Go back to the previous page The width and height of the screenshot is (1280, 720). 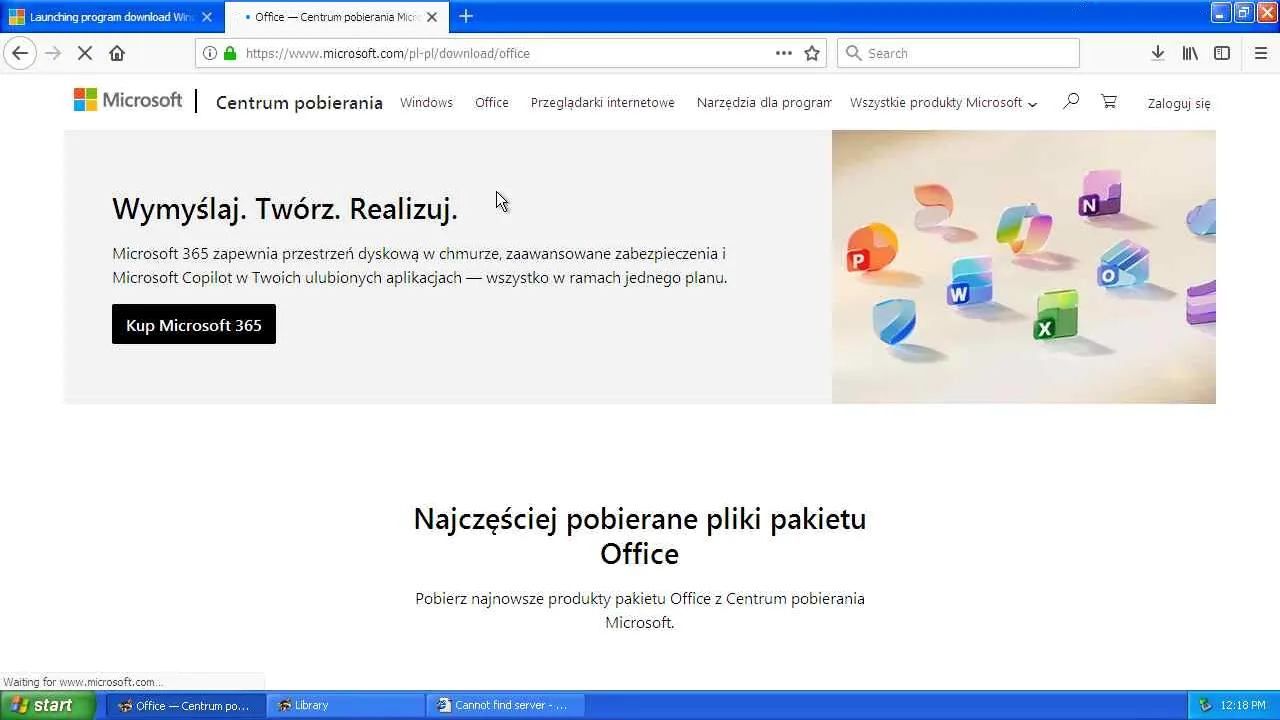tap(20, 53)
